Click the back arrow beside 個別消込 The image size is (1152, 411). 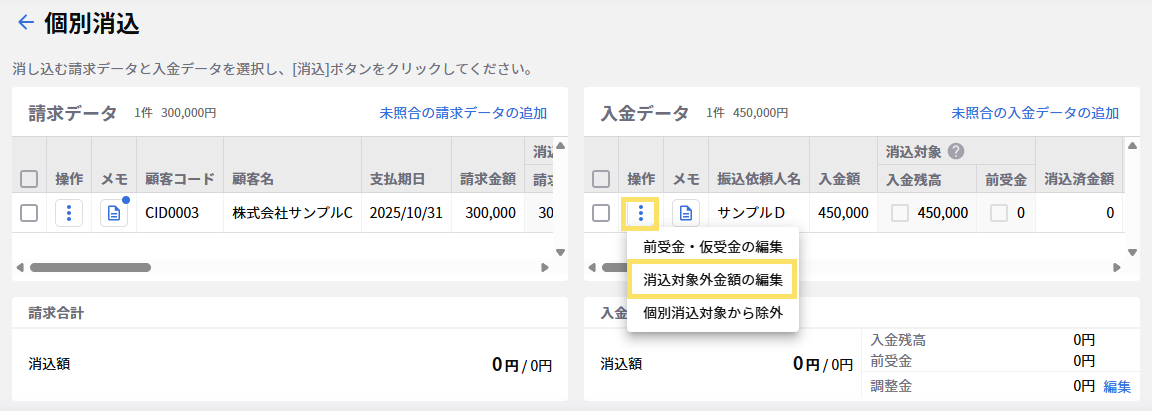point(25,22)
